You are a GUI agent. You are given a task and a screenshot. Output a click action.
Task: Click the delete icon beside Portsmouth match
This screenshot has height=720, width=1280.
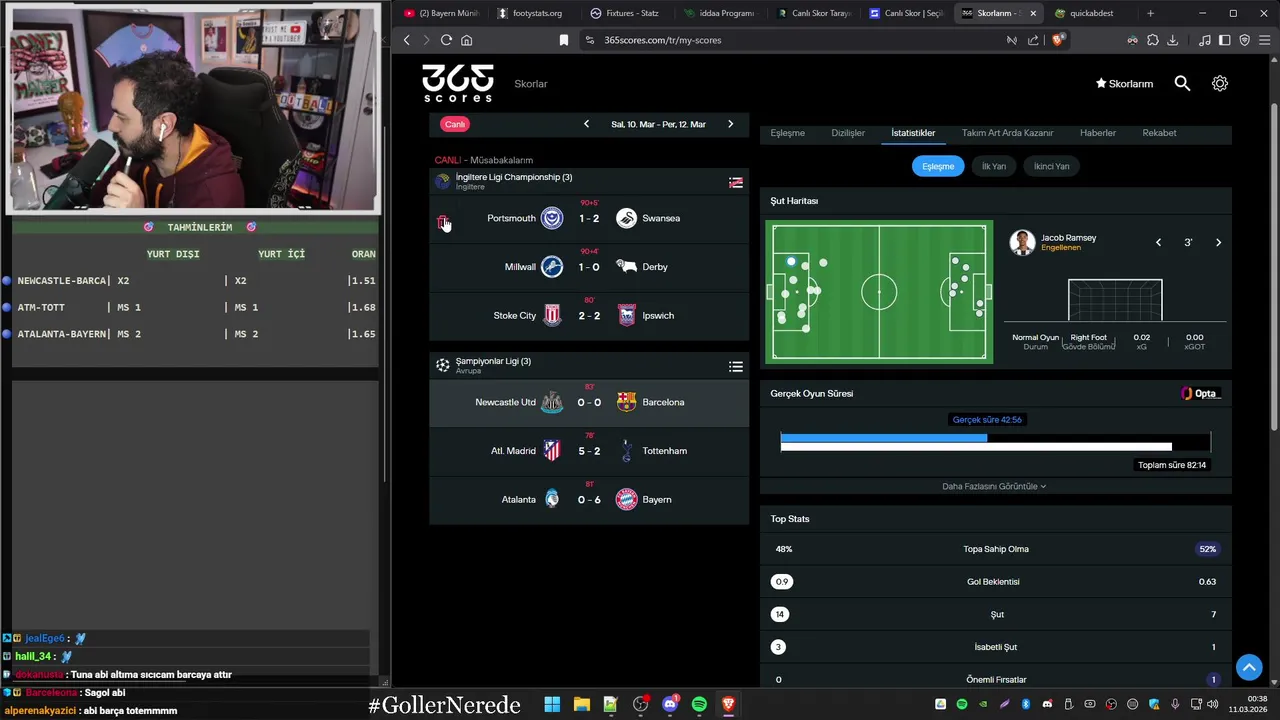[443, 222]
